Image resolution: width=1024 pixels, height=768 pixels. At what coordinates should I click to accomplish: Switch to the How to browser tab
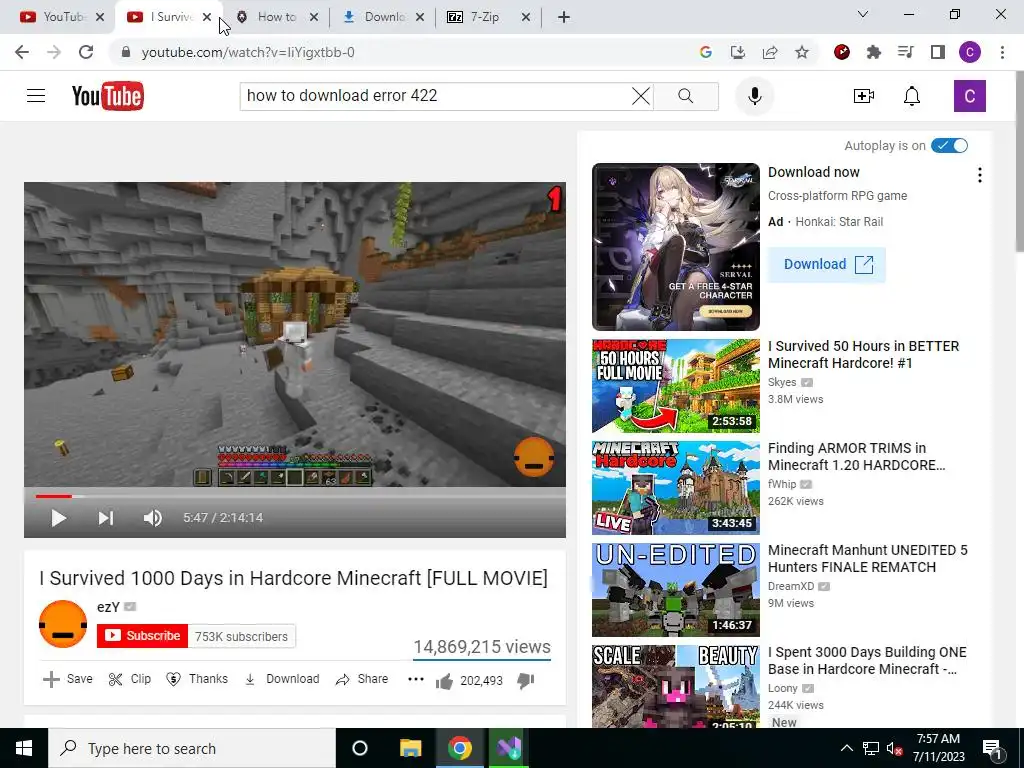(x=276, y=17)
